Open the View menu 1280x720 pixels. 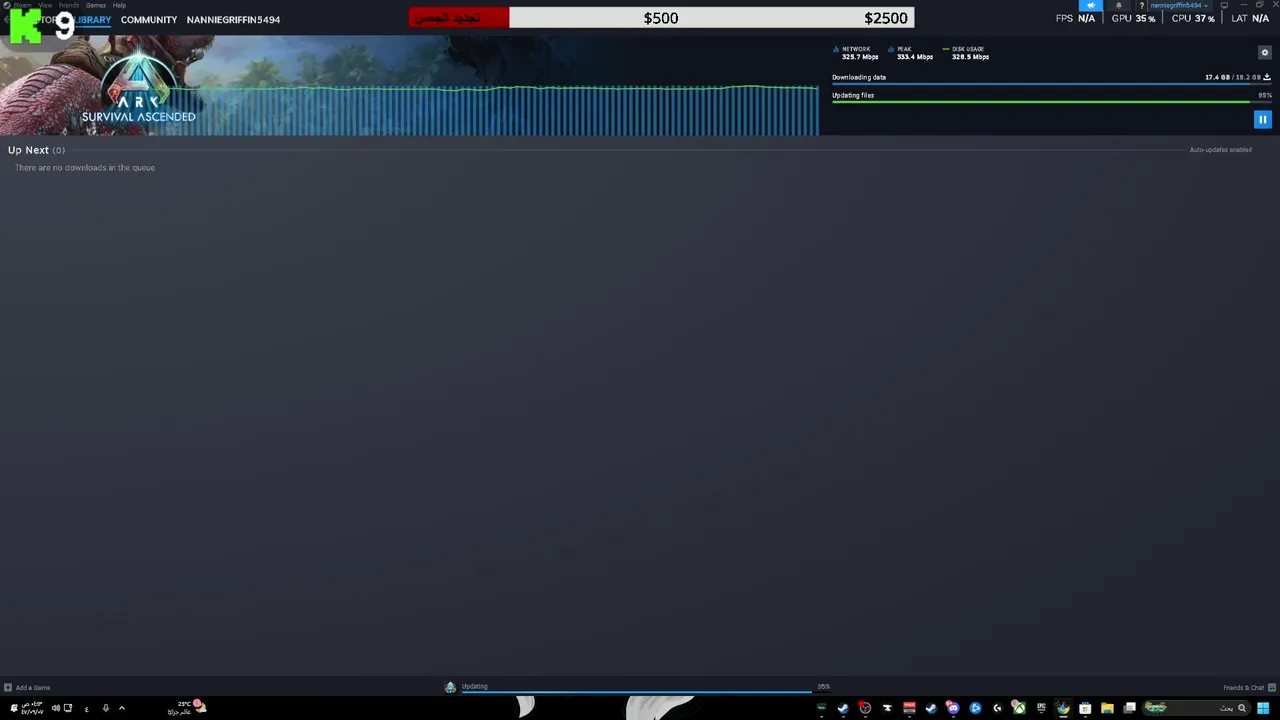pos(45,5)
